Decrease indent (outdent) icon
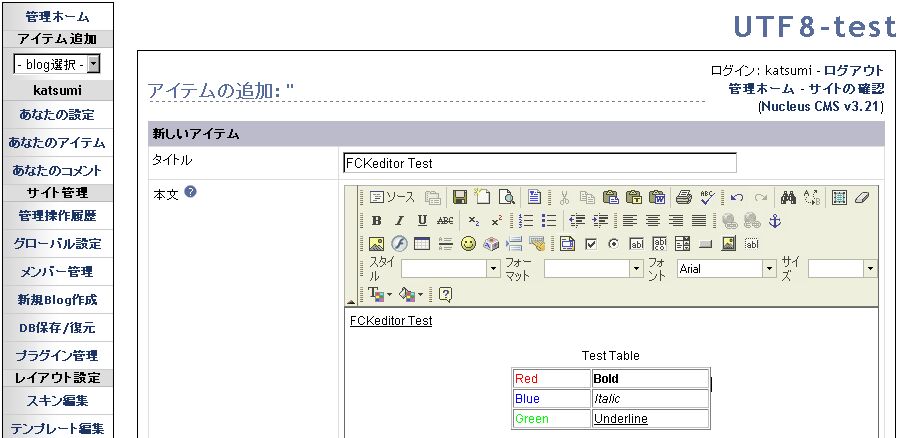Viewport: 902px width, 438px height. (577, 221)
